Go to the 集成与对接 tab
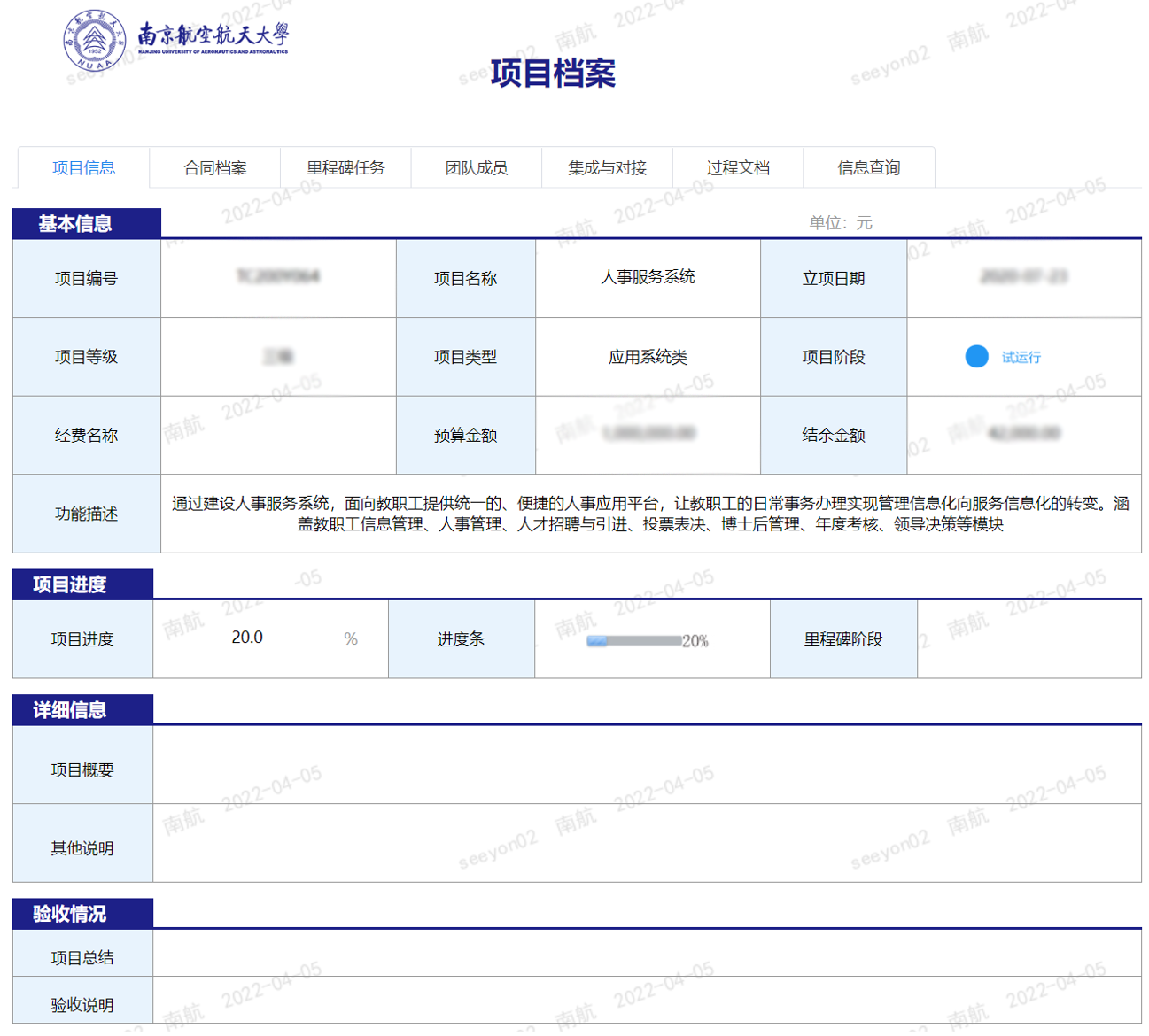Image resolution: width=1149 pixels, height=1036 pixels. (x=608, y=167)
